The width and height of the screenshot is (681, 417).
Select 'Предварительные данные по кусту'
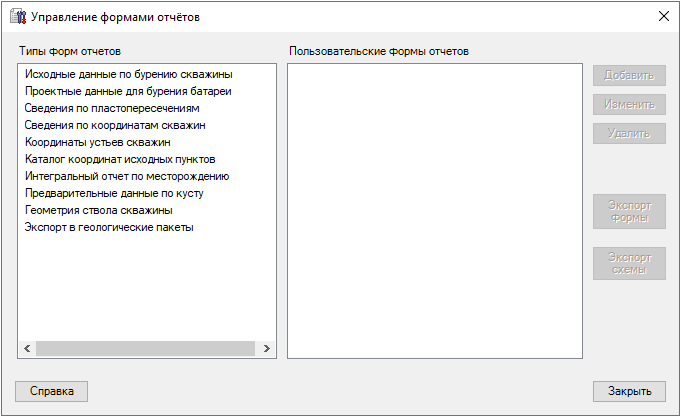tap(114, 193)
